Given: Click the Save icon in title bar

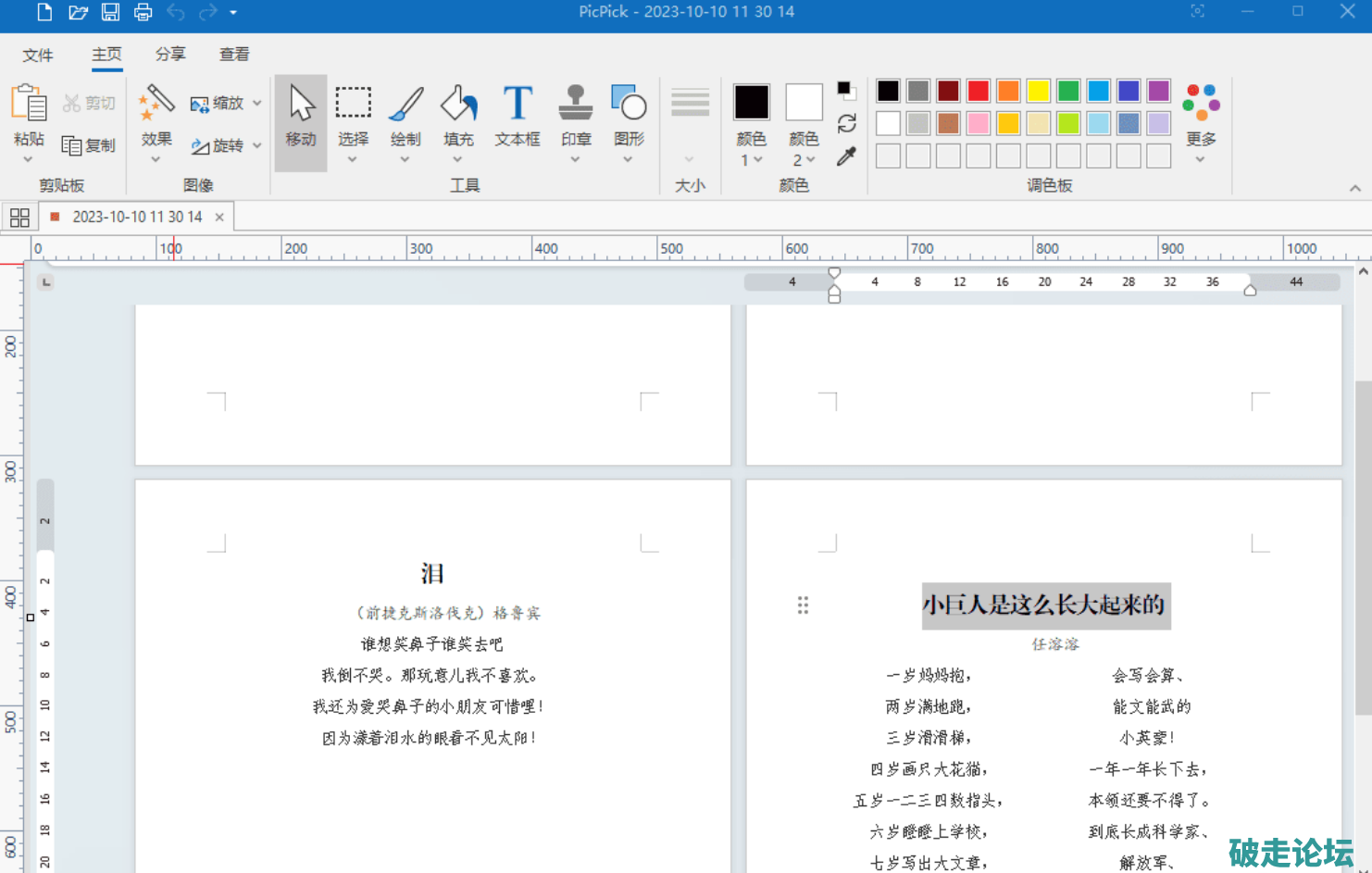Looking at the screenshot, I should click(x=110, y=12).
